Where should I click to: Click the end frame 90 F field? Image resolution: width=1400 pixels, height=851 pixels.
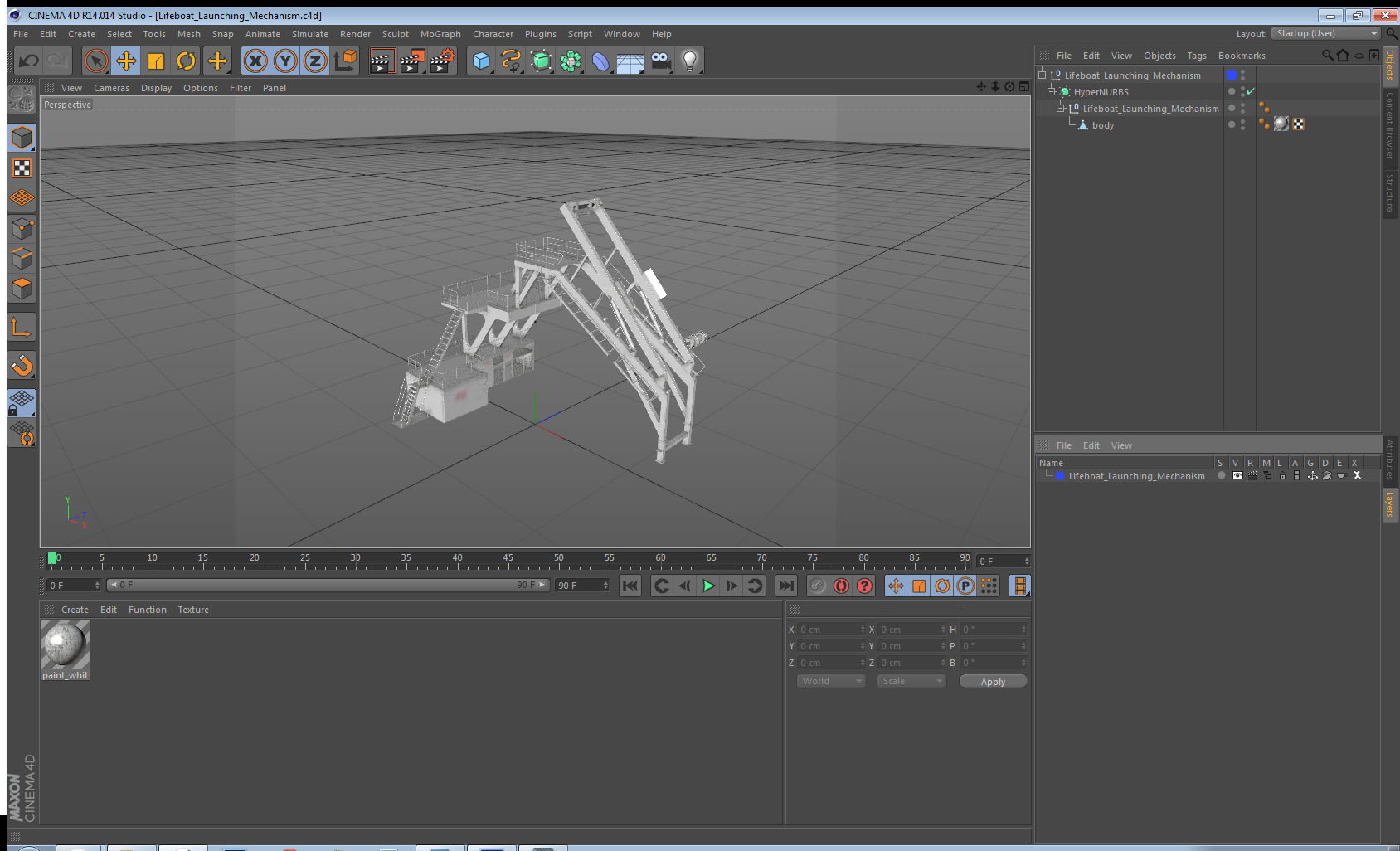pyautogui.click(x=582, y=586)
